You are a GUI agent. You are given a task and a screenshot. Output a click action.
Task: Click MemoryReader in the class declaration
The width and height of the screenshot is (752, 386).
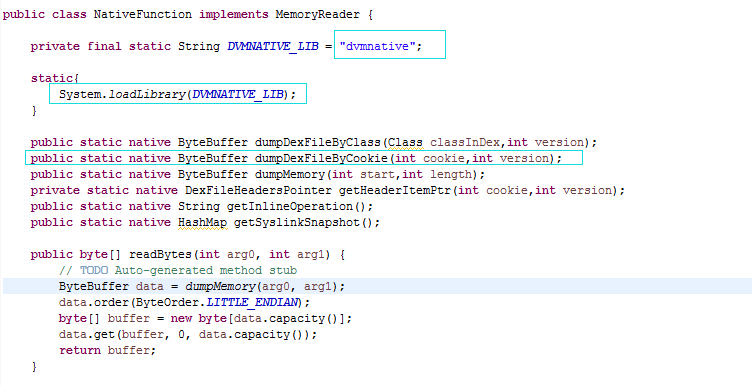pos(317,14)
